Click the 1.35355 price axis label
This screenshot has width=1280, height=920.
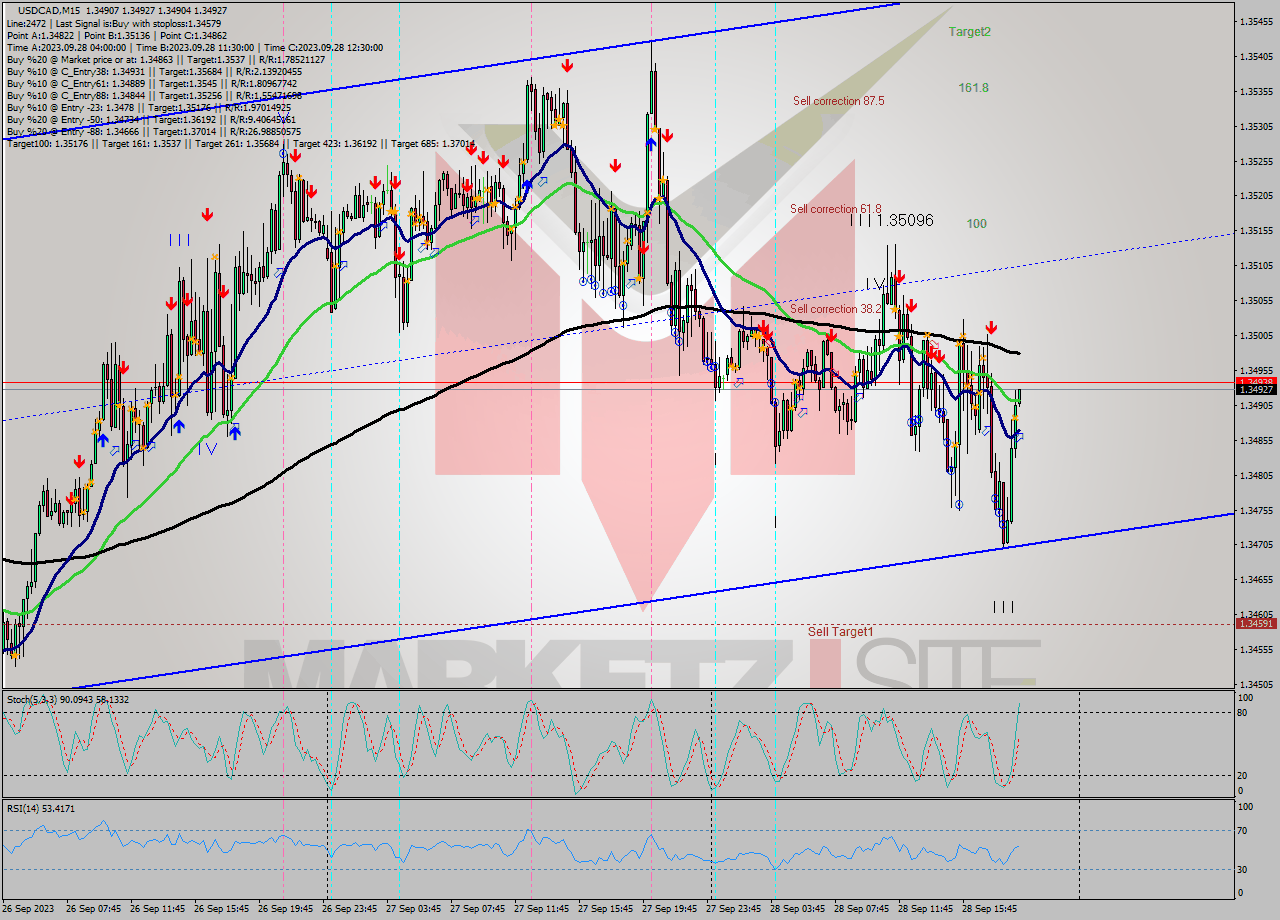[1256, 91]
